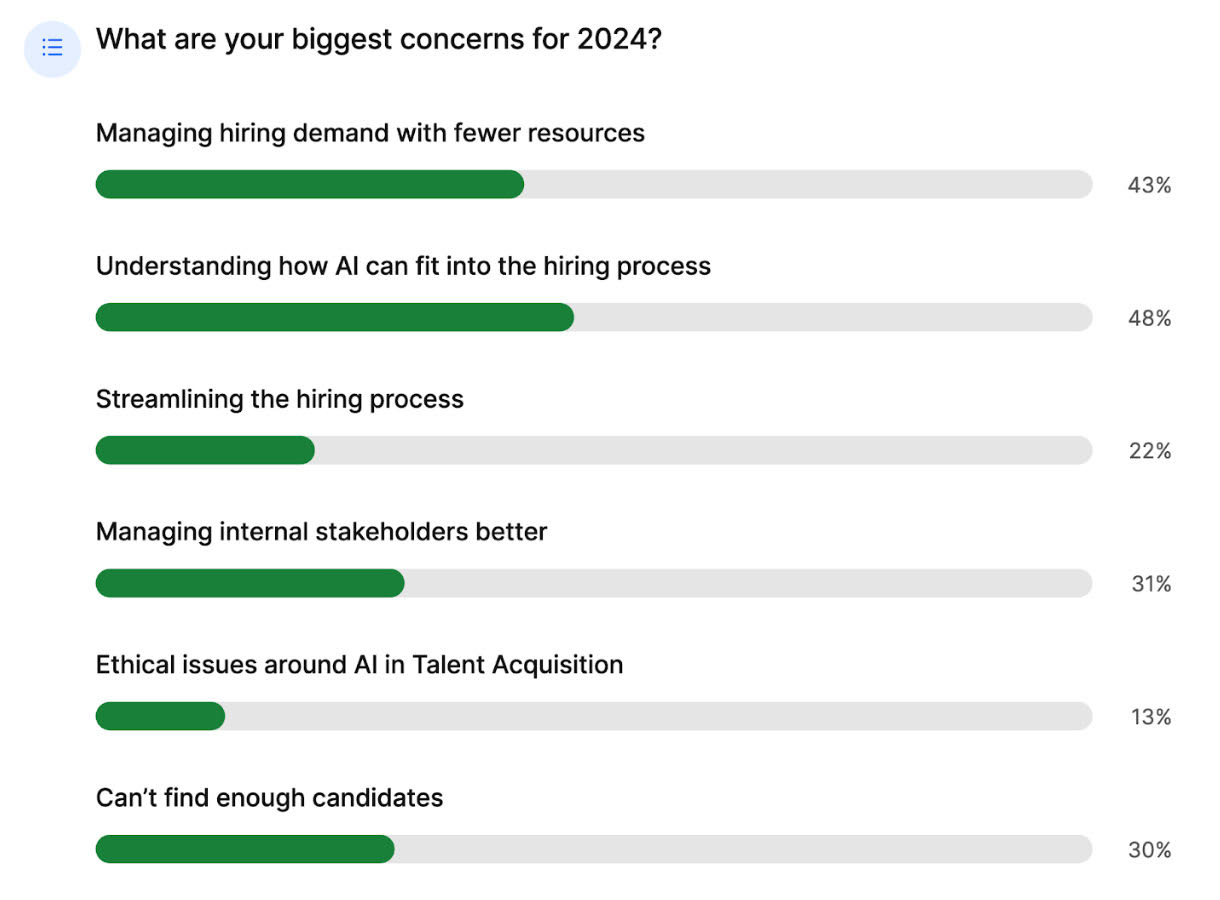Click the 13% result value

point(1150,717)
